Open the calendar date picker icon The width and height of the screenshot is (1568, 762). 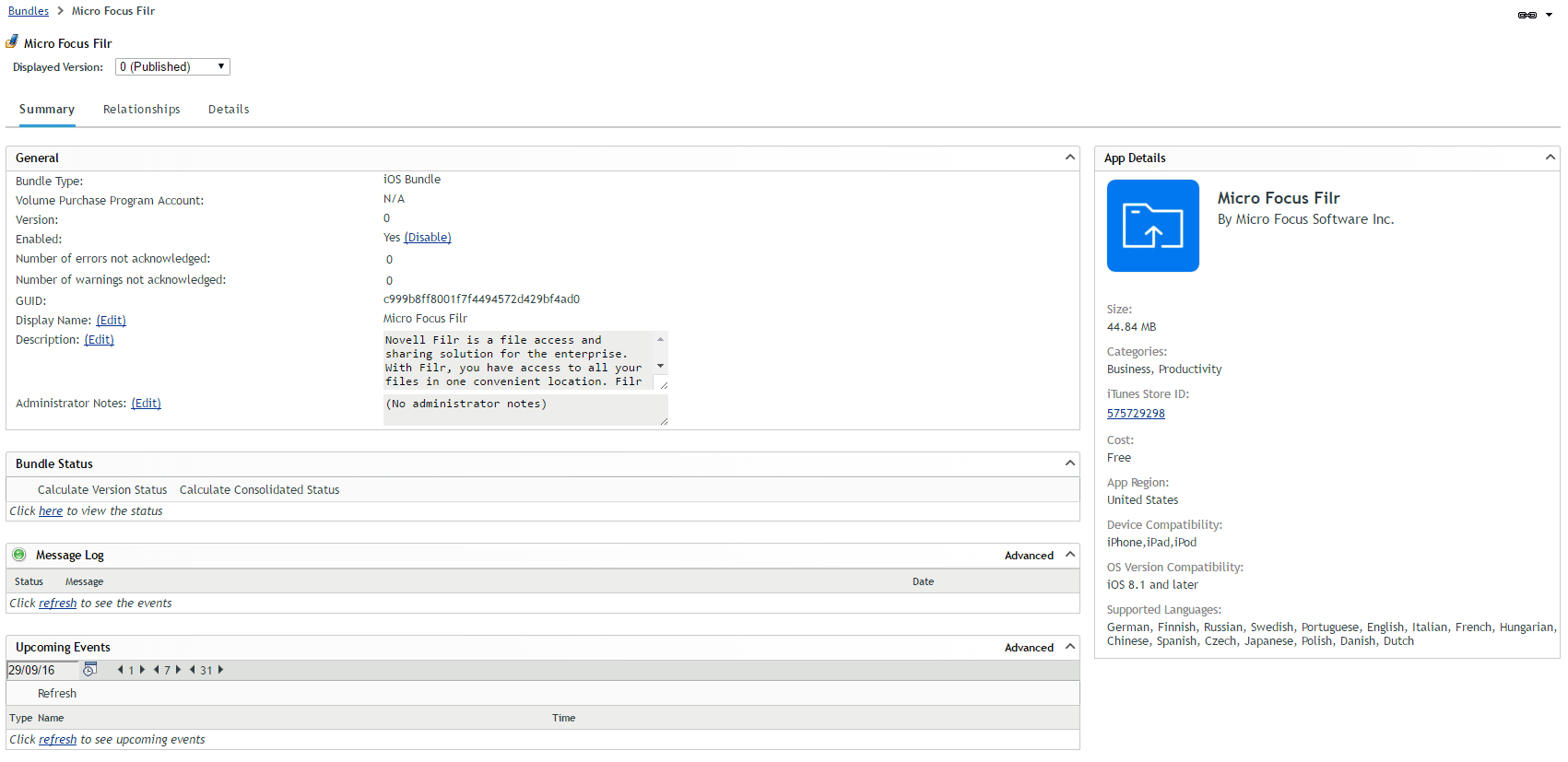pos(89,669)
